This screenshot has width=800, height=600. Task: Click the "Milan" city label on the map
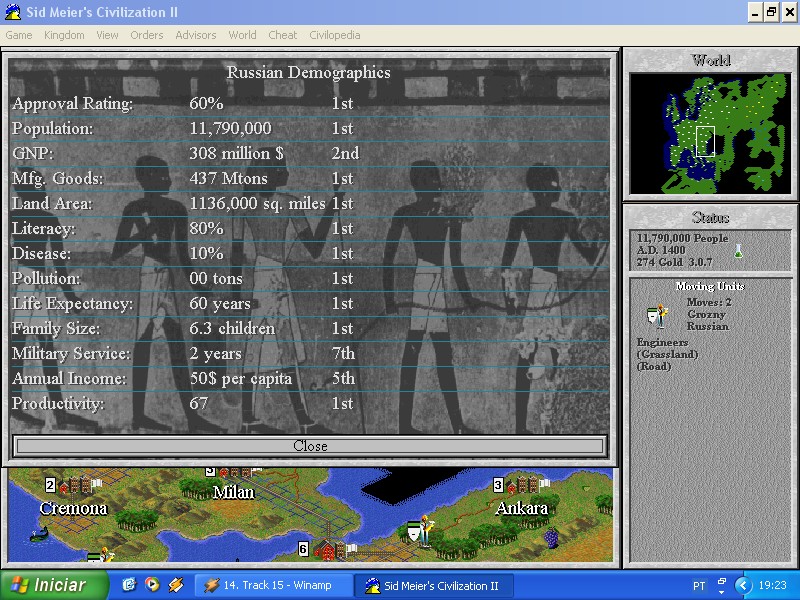233,492
